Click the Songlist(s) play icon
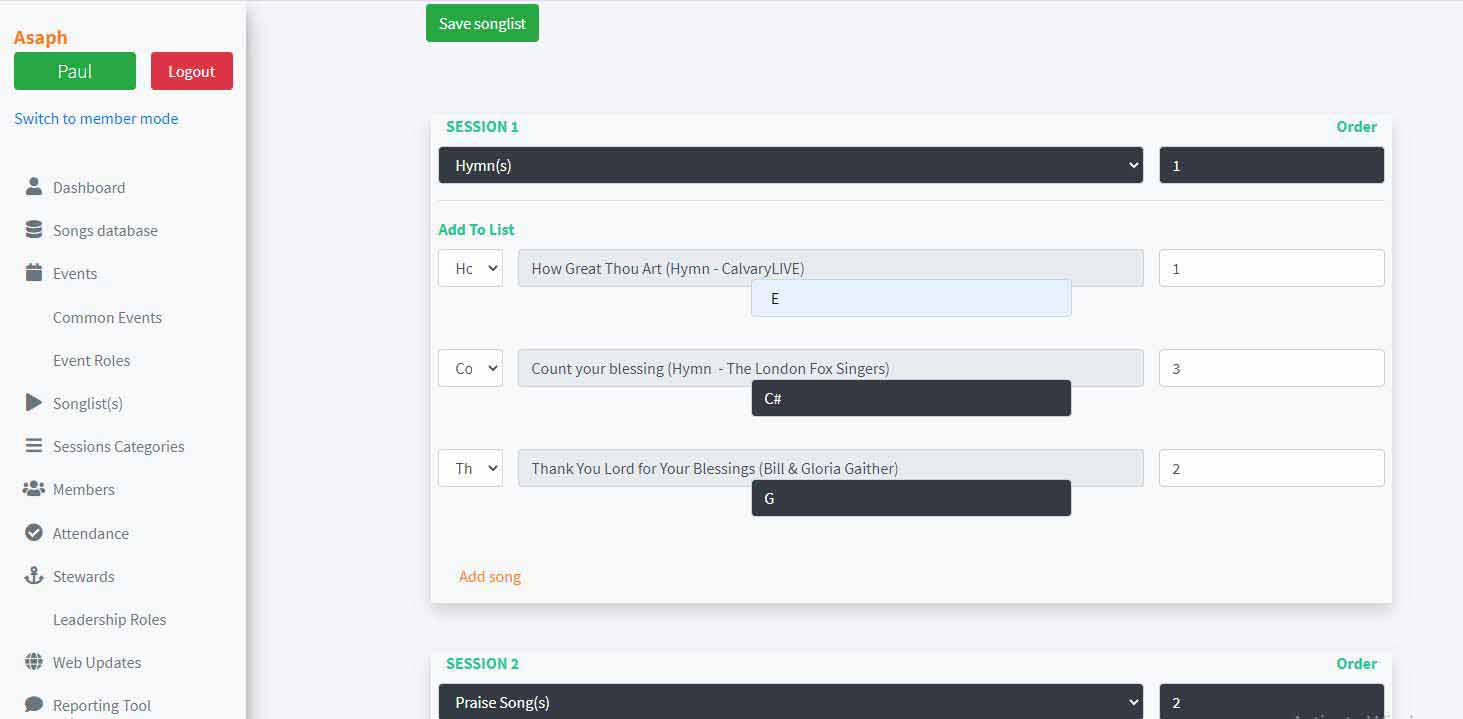 pos(34,403)
